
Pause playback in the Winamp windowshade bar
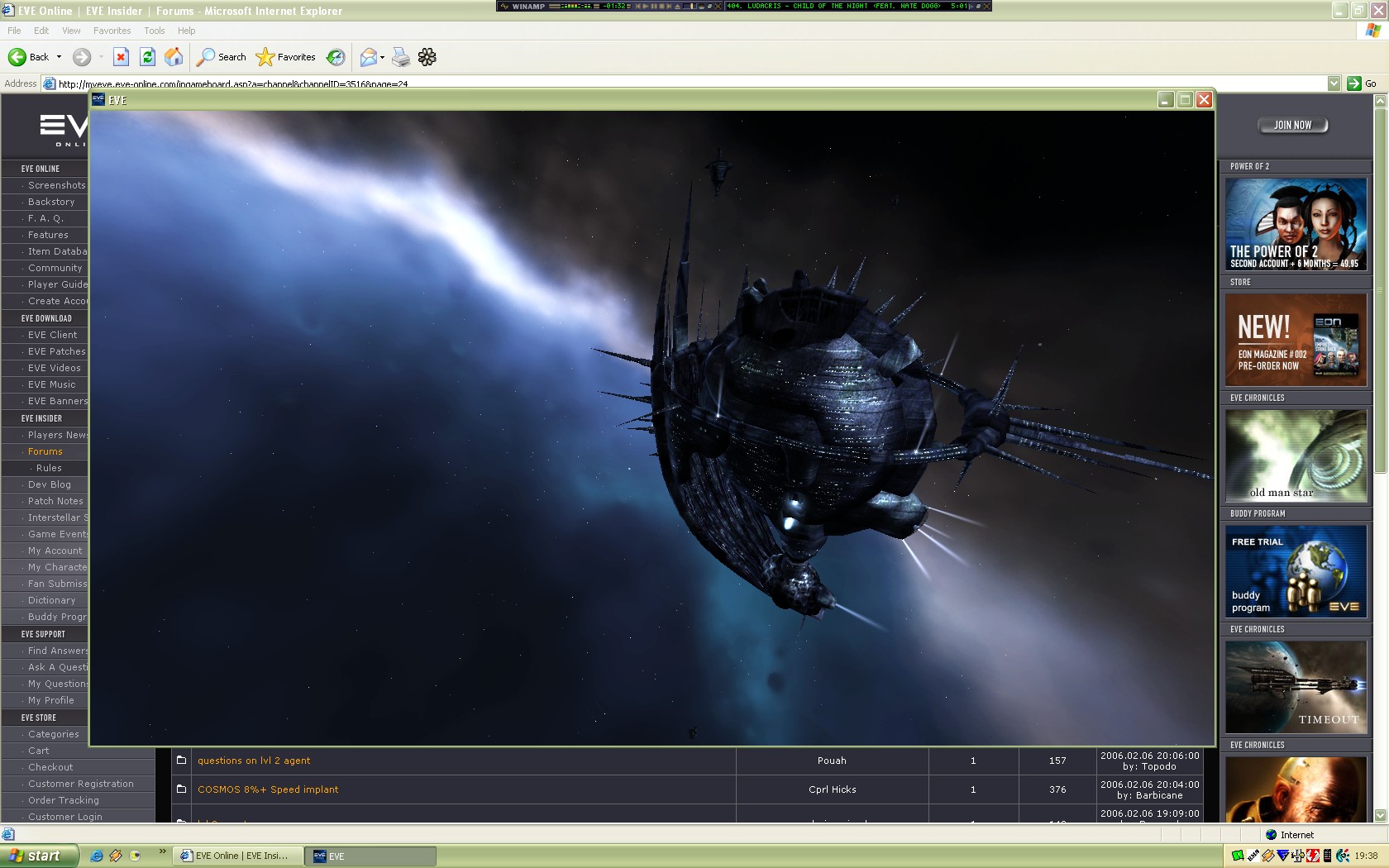coord(655,6)
